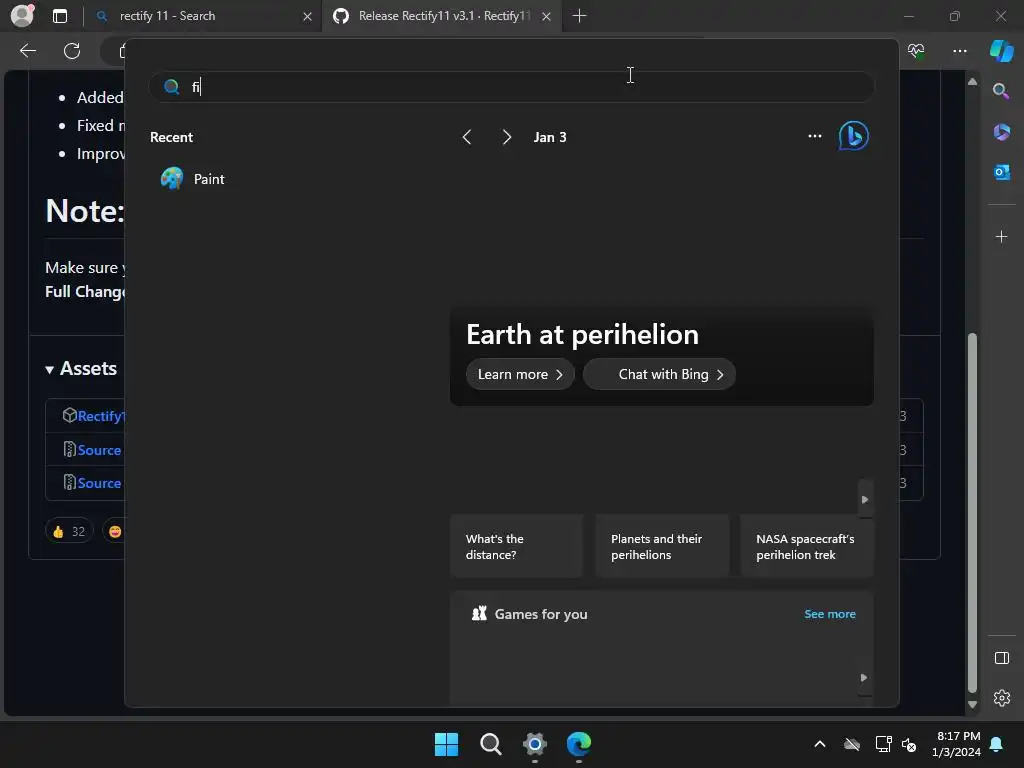1024x768 pixels.
Task: Toggle the Edge sidebar panel icon
Action: pyautogui.click(x=1001, y=658)
